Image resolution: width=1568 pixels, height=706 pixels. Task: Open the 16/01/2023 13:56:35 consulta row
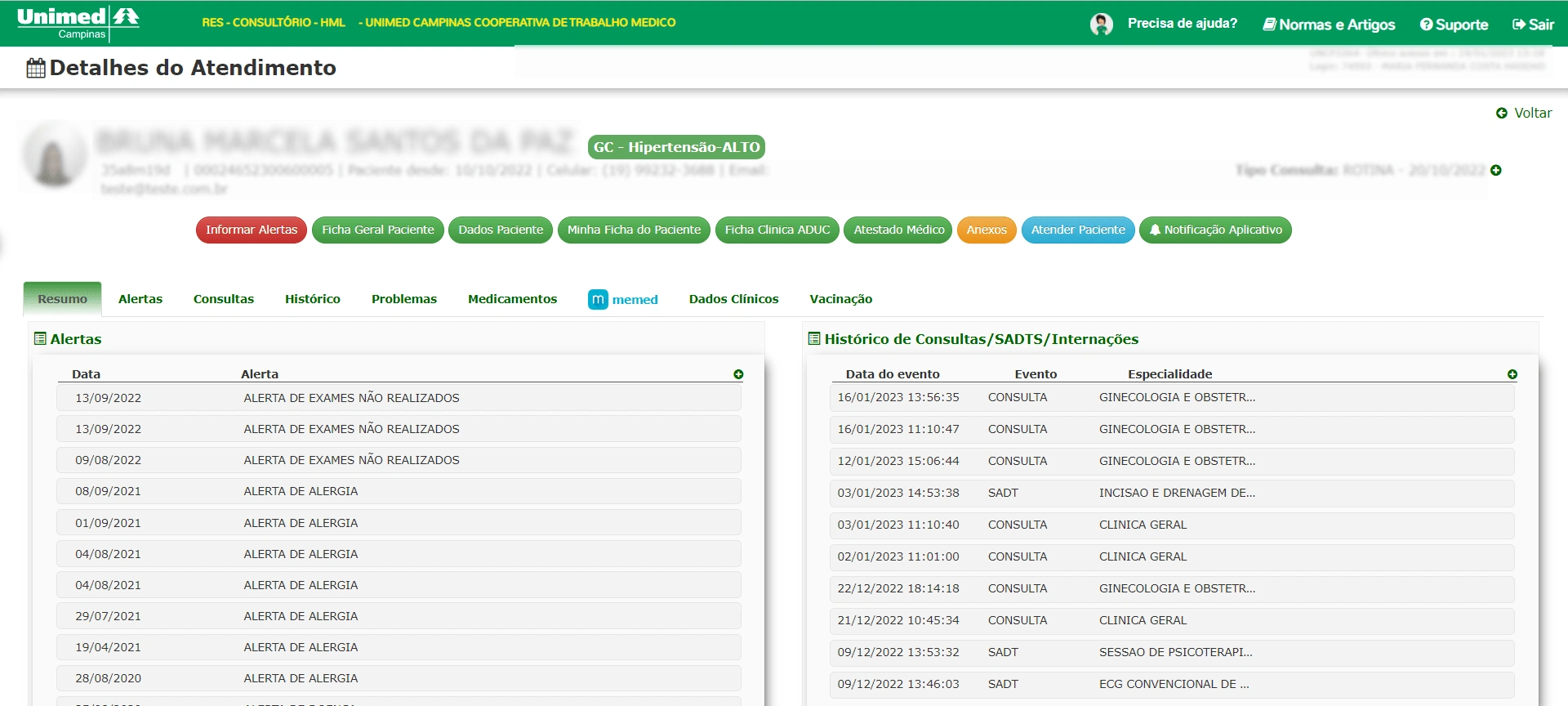coord(1172,397)
